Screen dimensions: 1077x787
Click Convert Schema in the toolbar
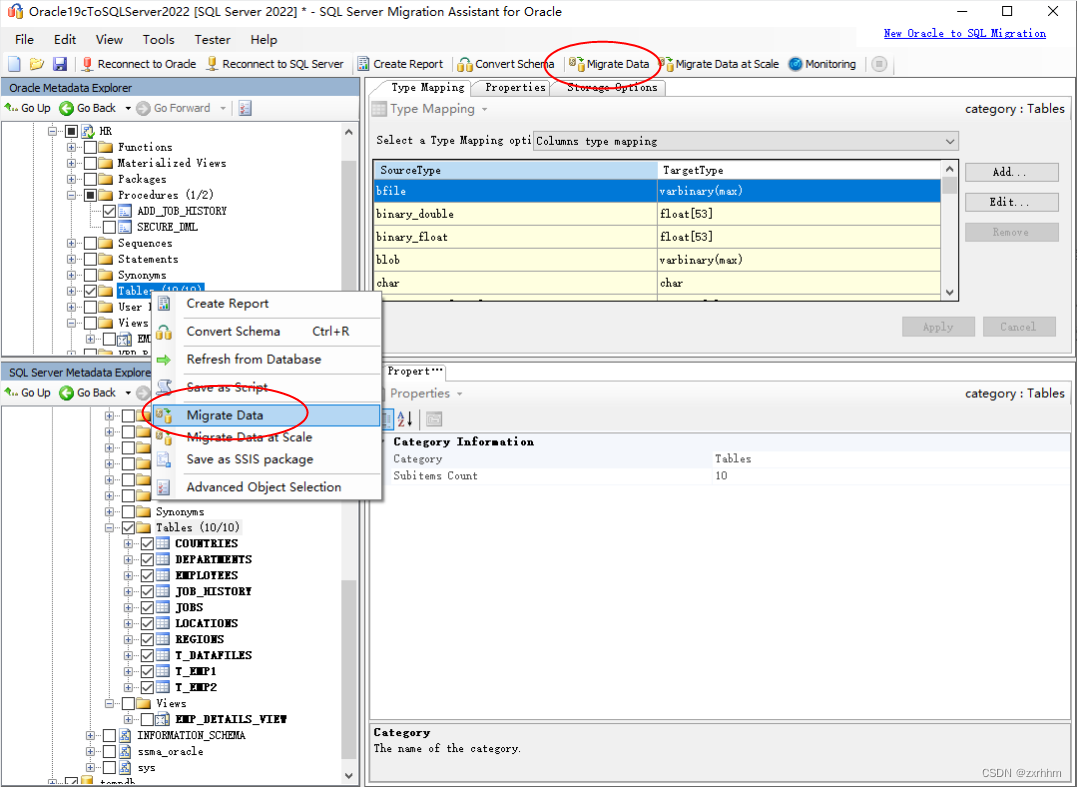pos(506,64)
